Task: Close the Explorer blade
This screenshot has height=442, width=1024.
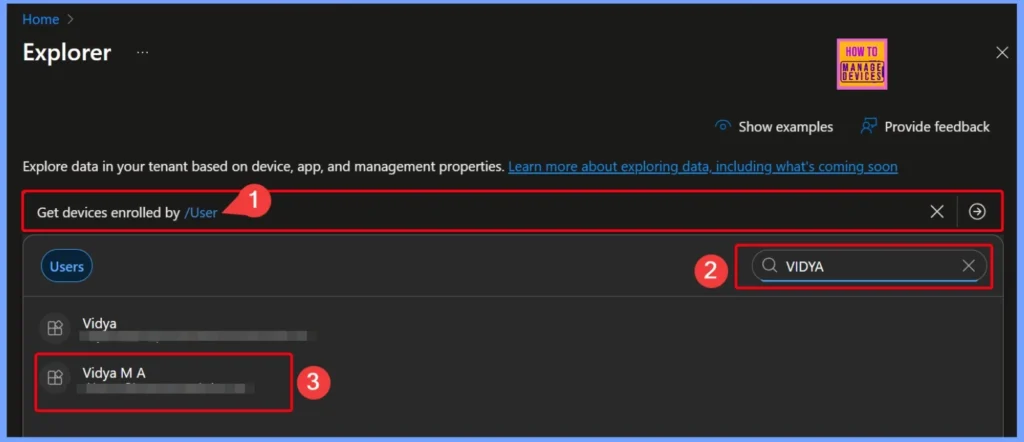Action: tap(1002, 53)
